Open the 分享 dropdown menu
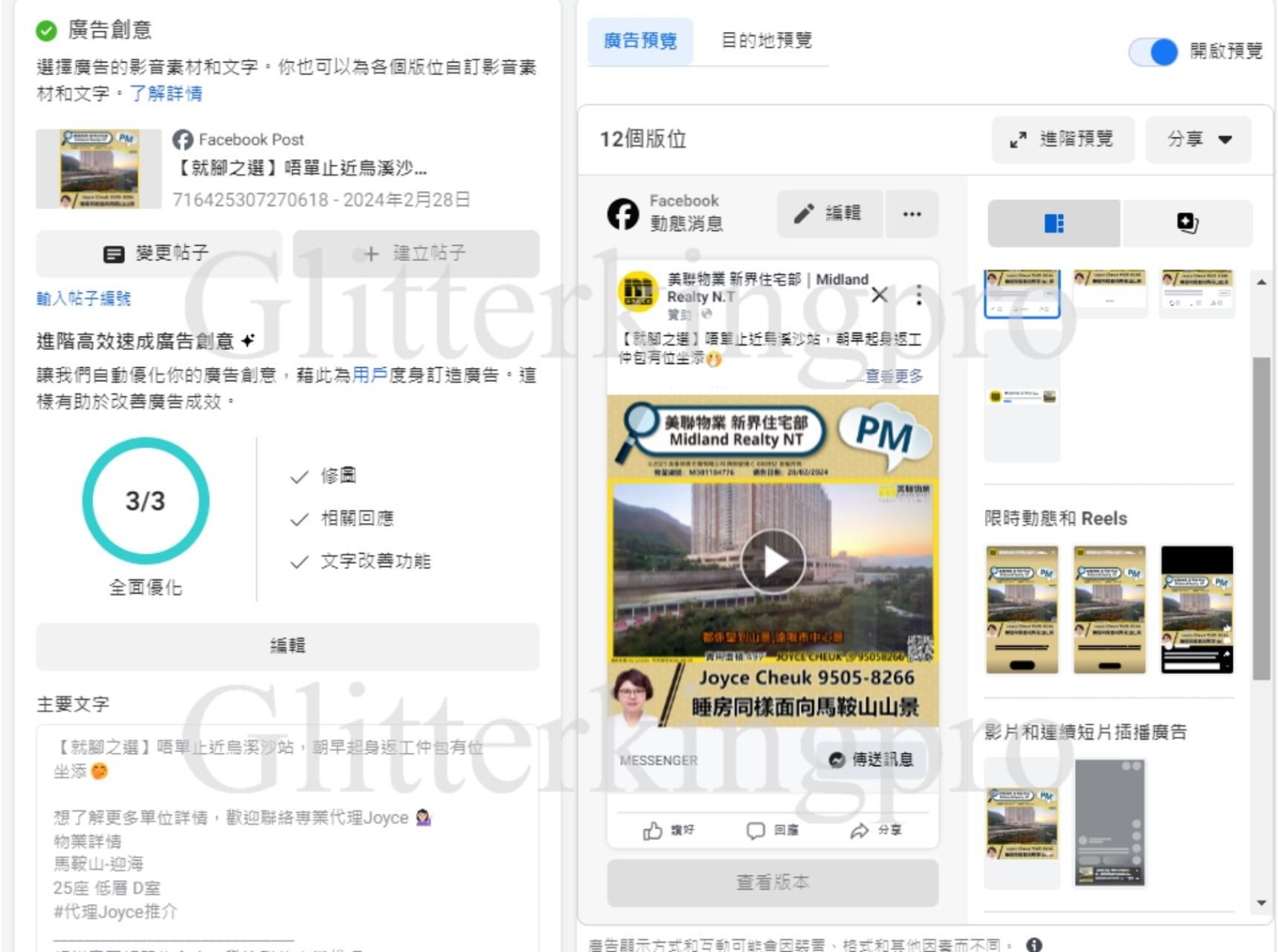Viewport: 1278px width, 952px height. click(x=1198, y=139)
